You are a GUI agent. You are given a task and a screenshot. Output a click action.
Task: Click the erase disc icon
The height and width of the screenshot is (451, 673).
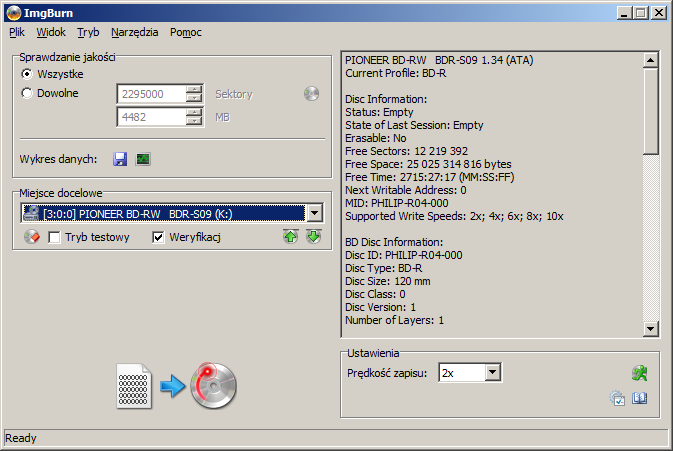tap(32, 237)
